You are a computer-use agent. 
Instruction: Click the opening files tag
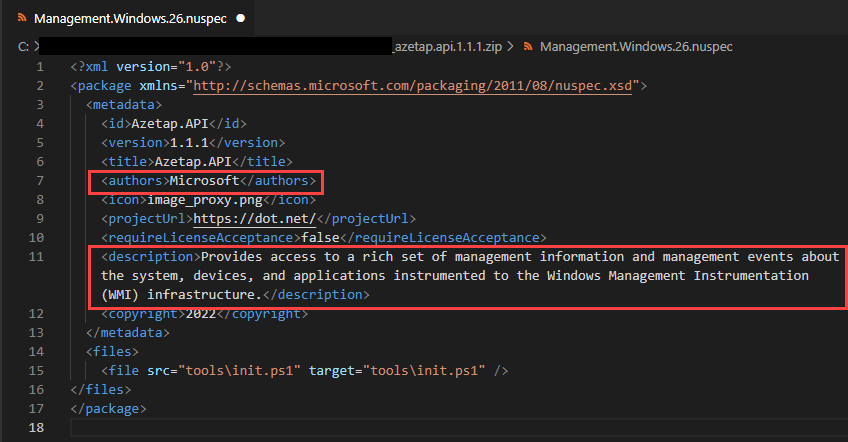coord(112,352)
